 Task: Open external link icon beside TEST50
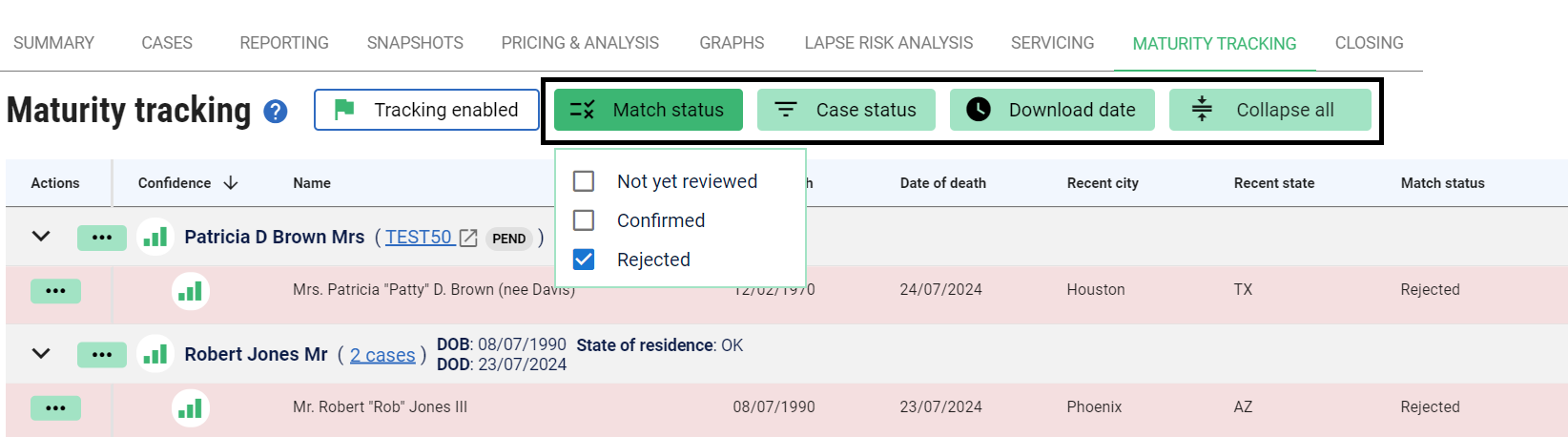coord(468,238)
